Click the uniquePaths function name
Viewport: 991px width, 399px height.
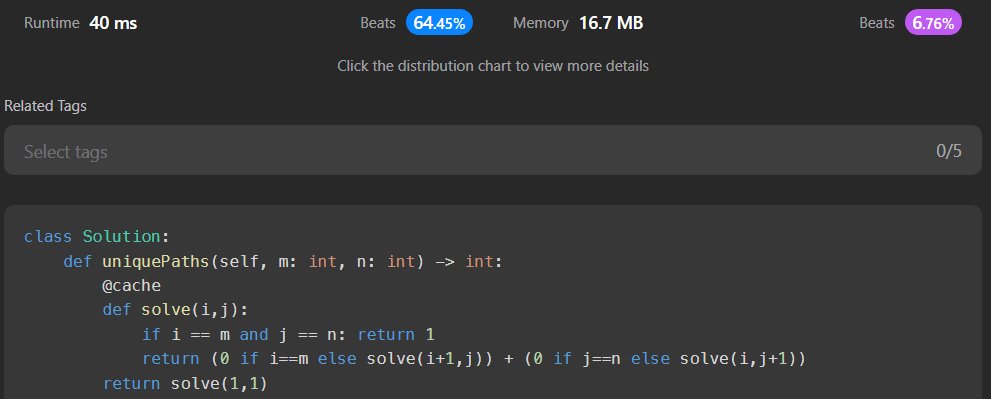coord(155,261)
